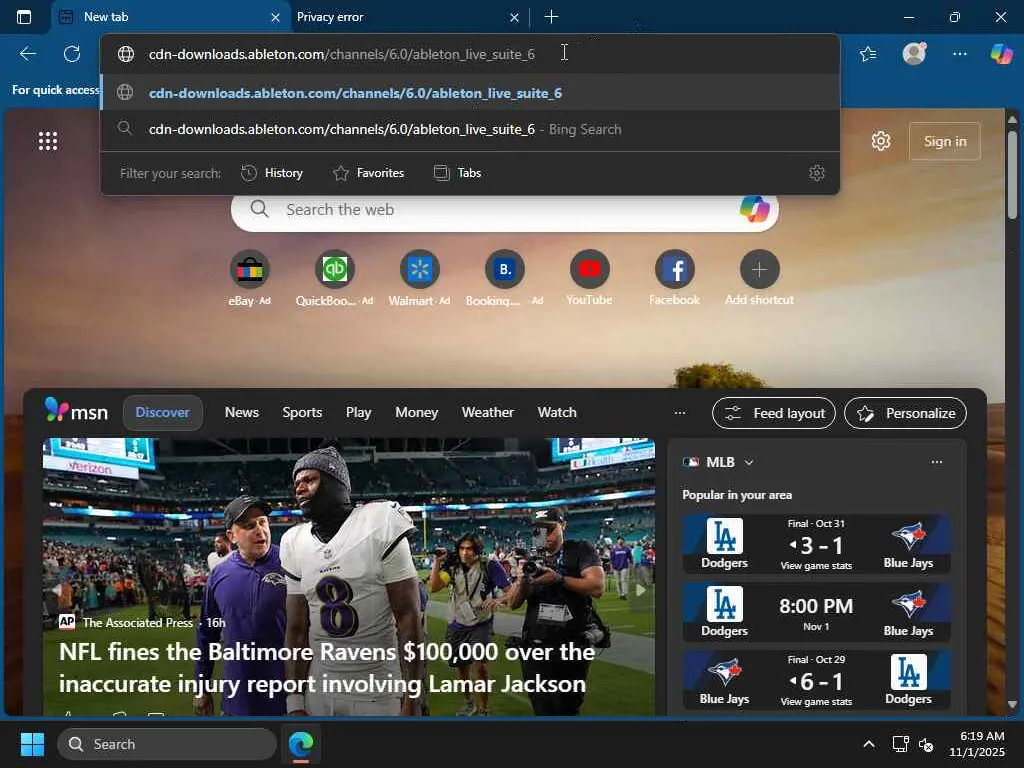Open MLB card more options
This screenshot has height=768, width=1024.
point(936,462)
